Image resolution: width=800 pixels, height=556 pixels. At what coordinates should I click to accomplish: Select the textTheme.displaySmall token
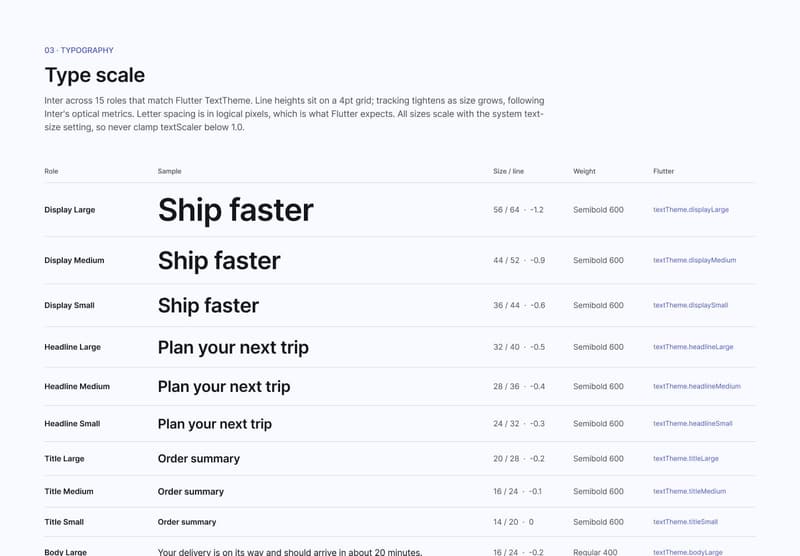pyautogui.click(x=690, y=305)
